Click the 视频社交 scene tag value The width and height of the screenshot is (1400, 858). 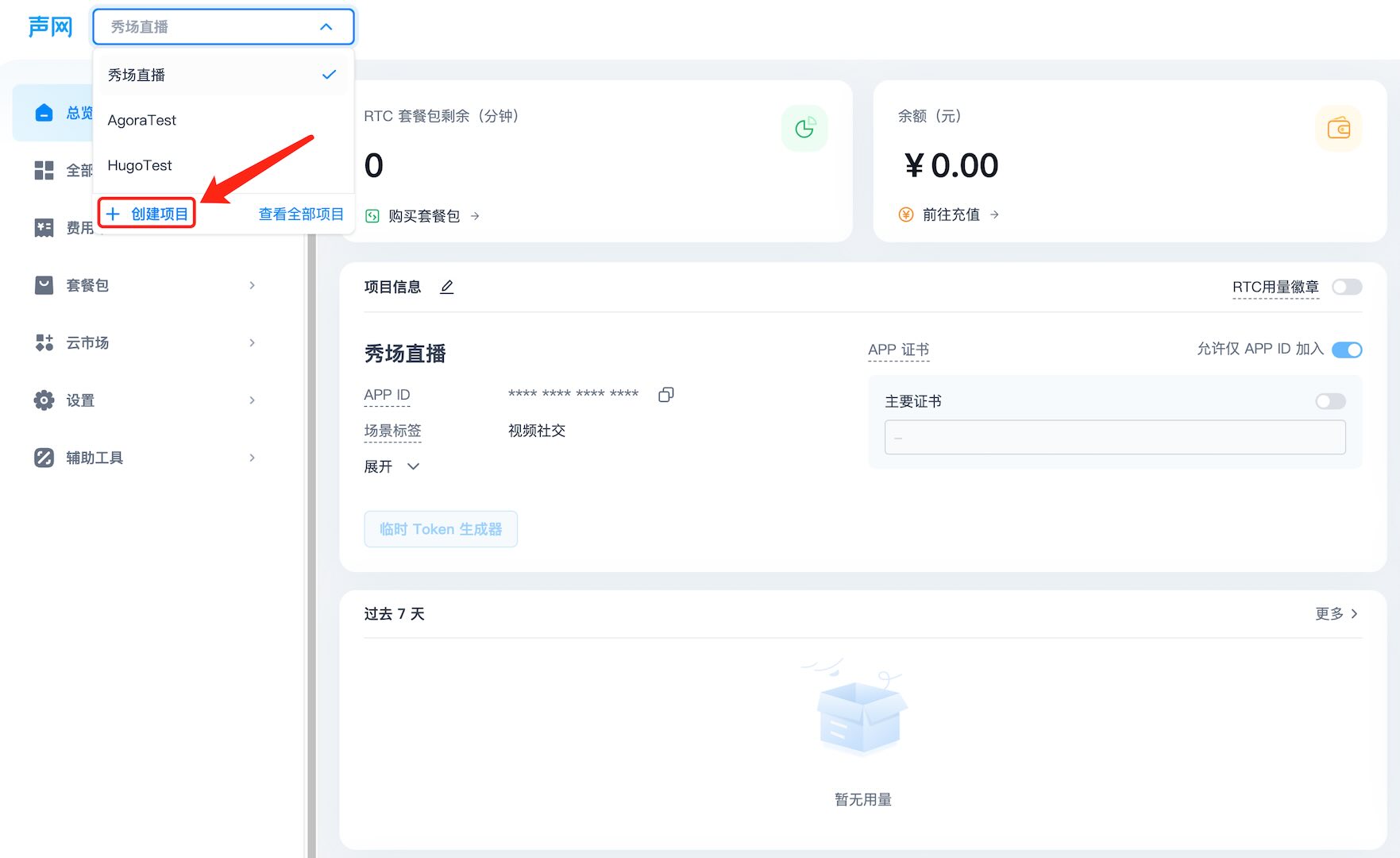tap(537, 431)
